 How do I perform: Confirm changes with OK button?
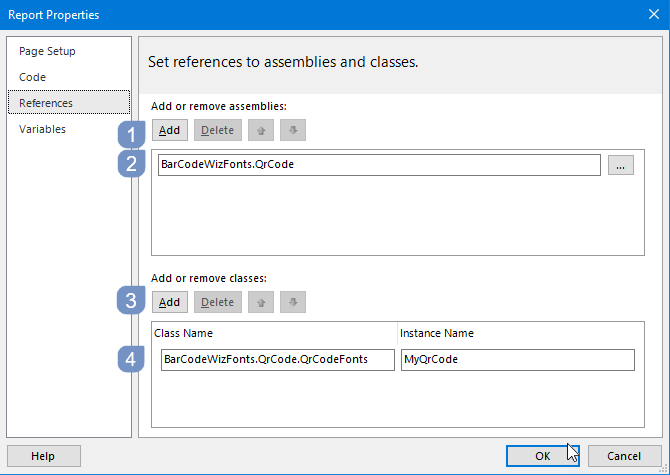542,456
